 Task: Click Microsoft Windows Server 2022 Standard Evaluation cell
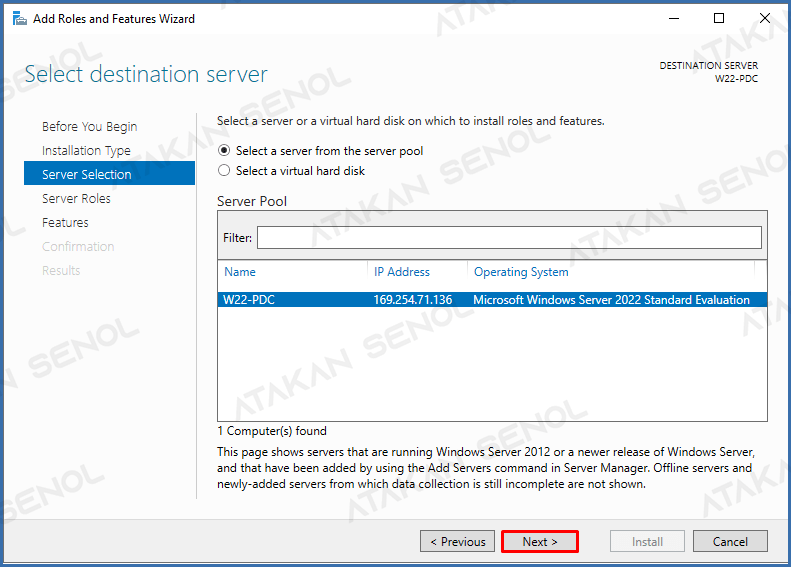611,300
